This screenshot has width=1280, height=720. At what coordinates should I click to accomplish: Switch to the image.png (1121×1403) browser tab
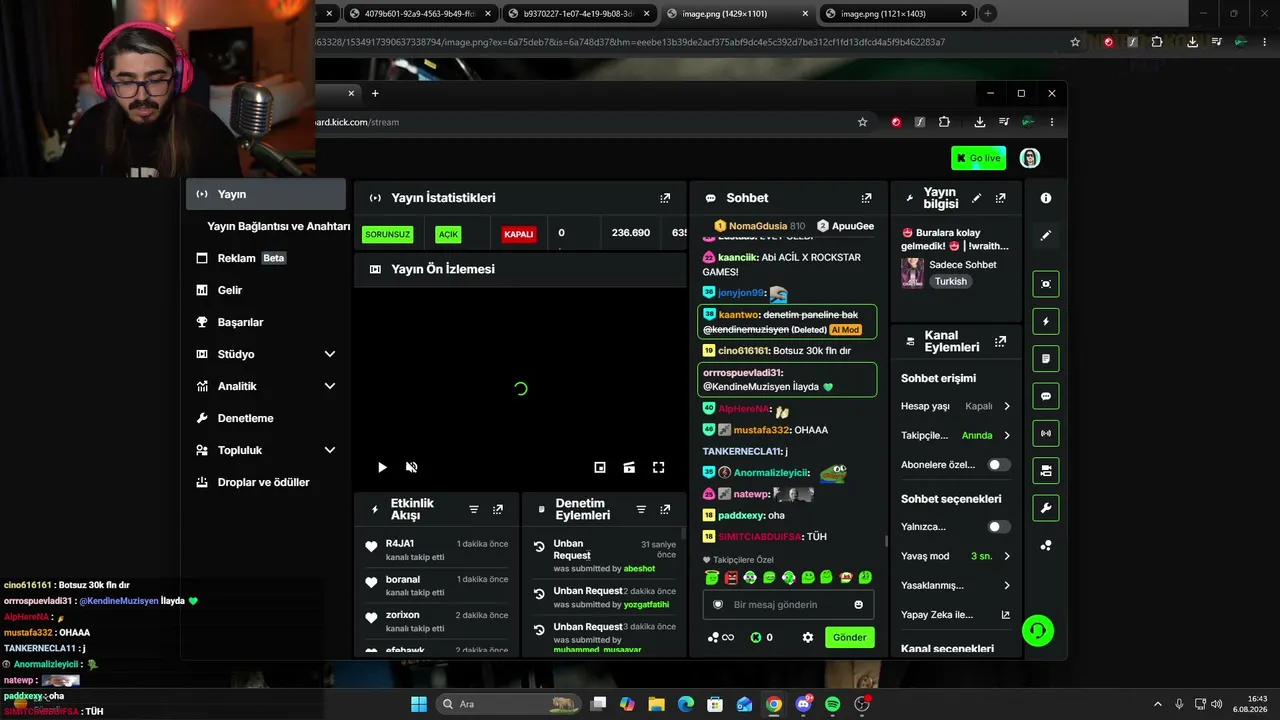(x=896, y=14)
